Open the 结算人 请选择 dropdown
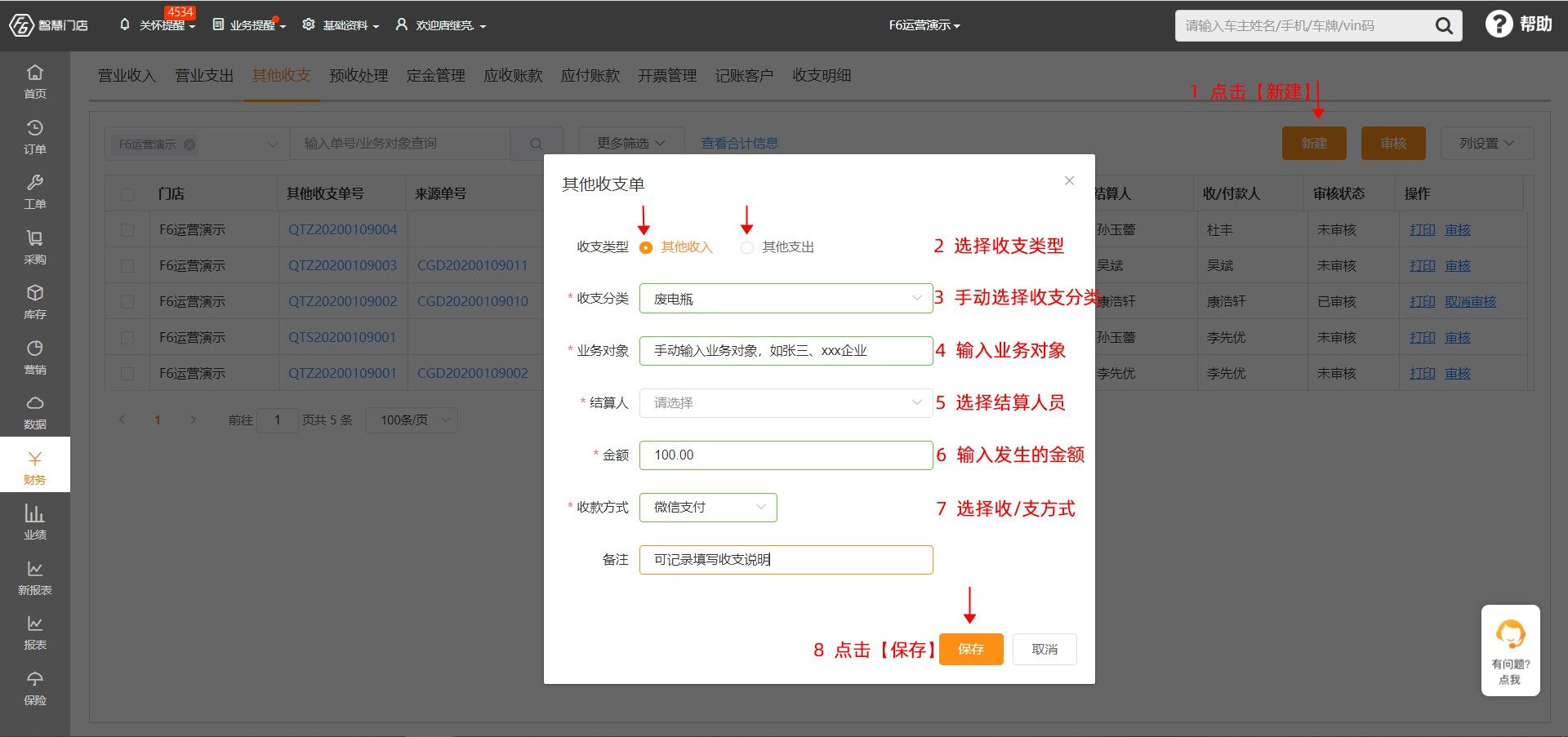 786,403
